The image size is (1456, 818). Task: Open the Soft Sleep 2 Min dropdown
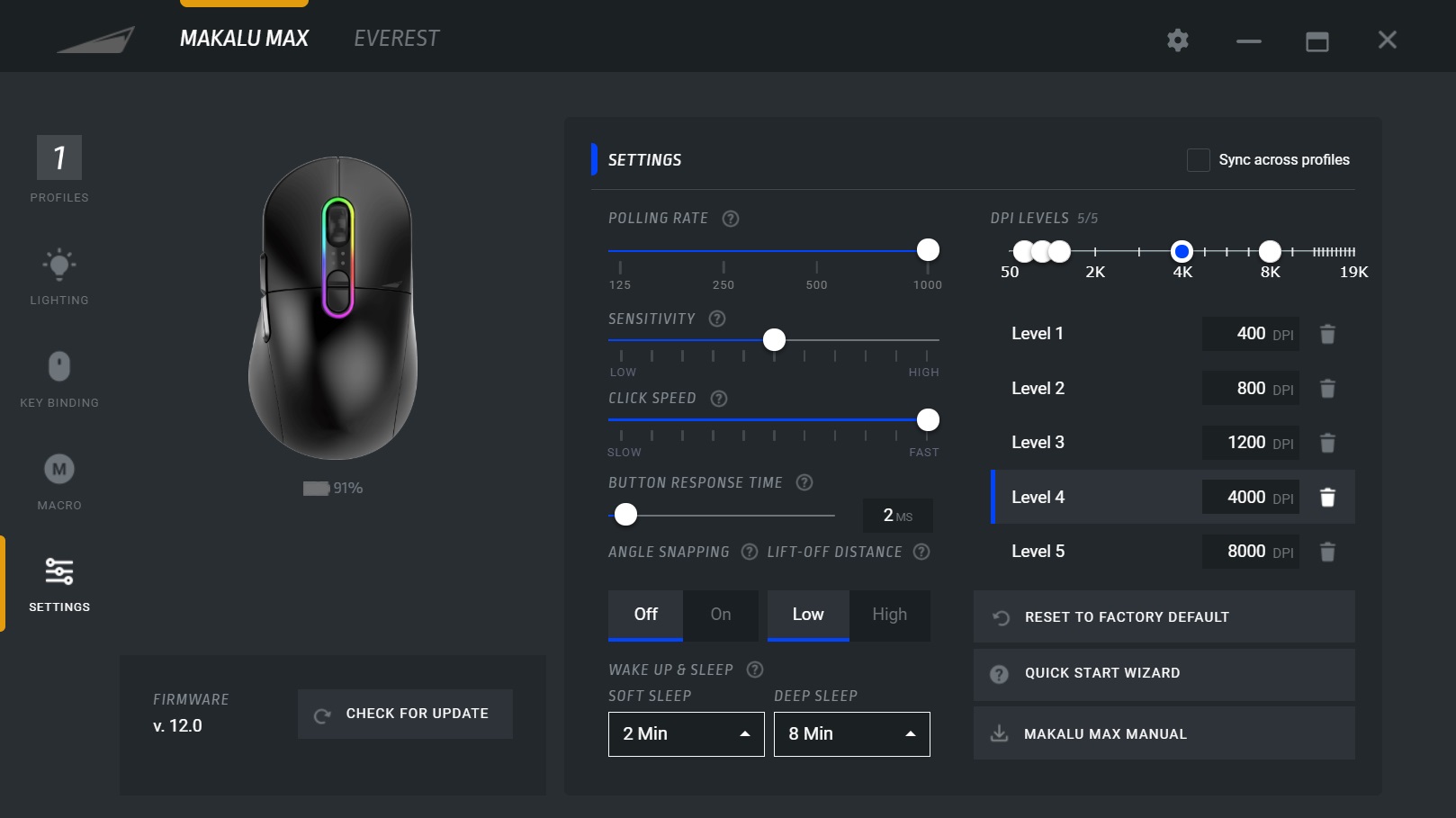click(687, 734)
